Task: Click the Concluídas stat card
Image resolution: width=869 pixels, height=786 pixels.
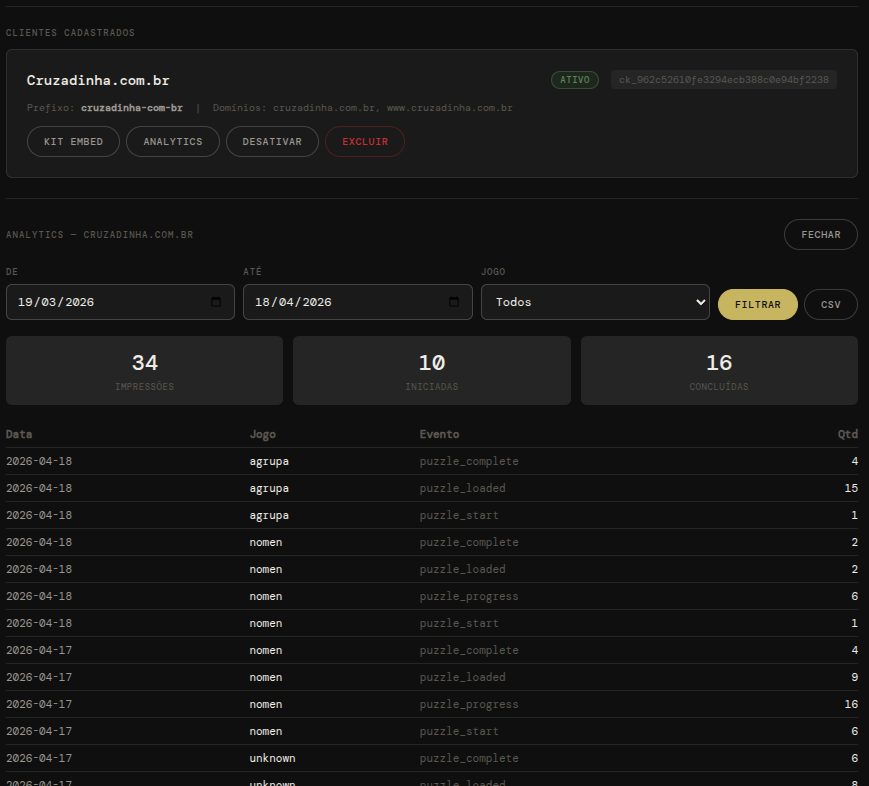Action: click(x=718, y=370)
